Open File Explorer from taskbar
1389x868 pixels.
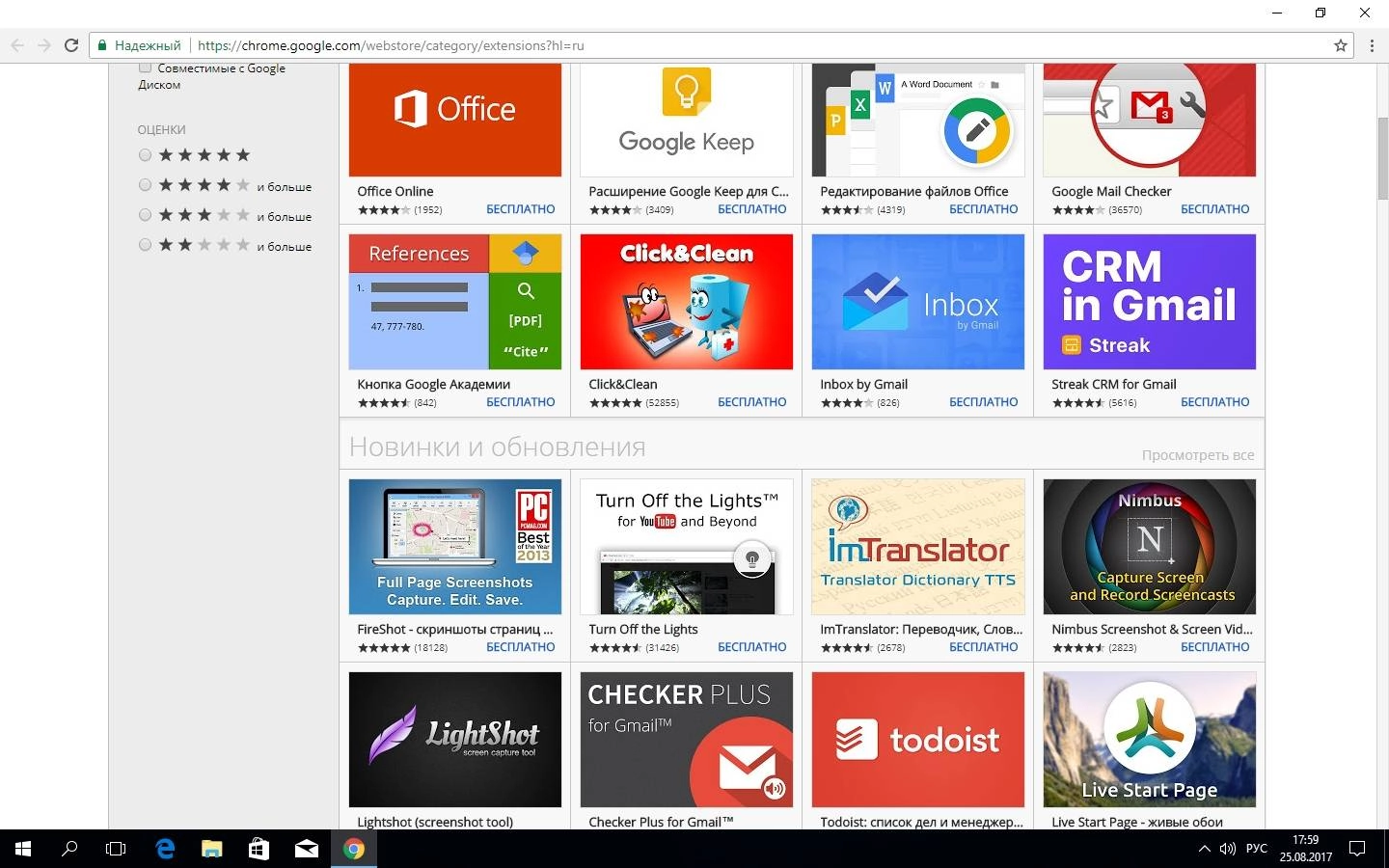(x=212, y=849)
